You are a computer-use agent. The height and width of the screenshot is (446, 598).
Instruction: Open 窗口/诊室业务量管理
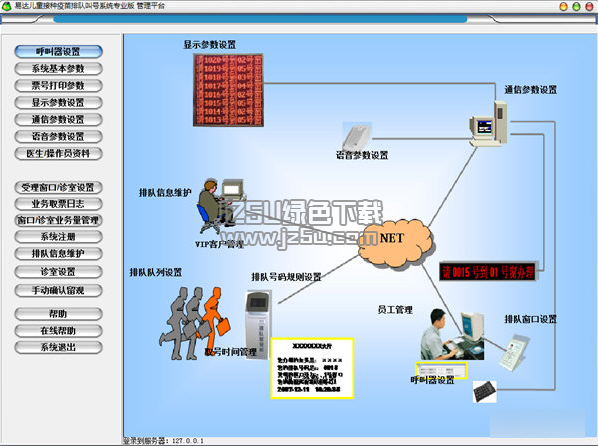58,220
